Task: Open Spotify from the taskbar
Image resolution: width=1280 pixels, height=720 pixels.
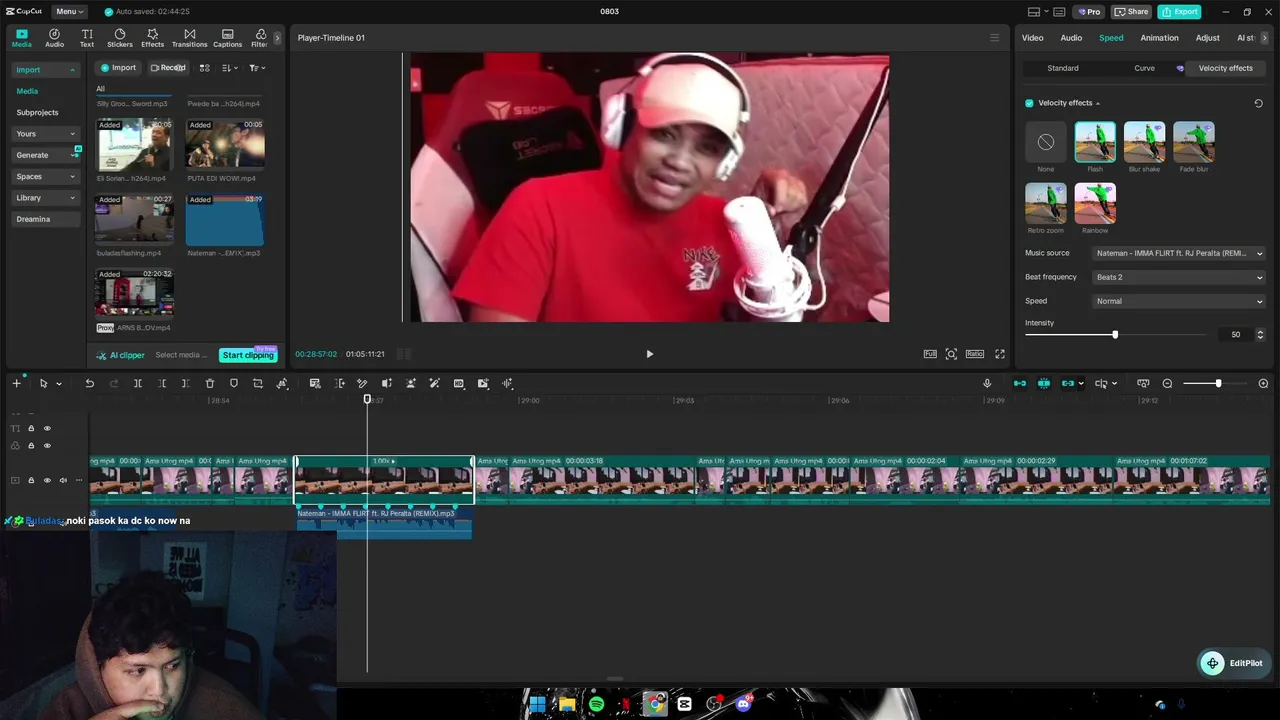Action: click(x=597, y=704)
